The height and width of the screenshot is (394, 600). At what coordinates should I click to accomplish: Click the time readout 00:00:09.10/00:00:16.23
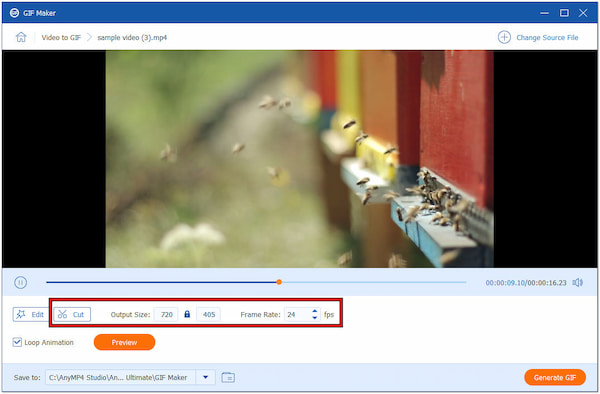[x=526, y=283]
